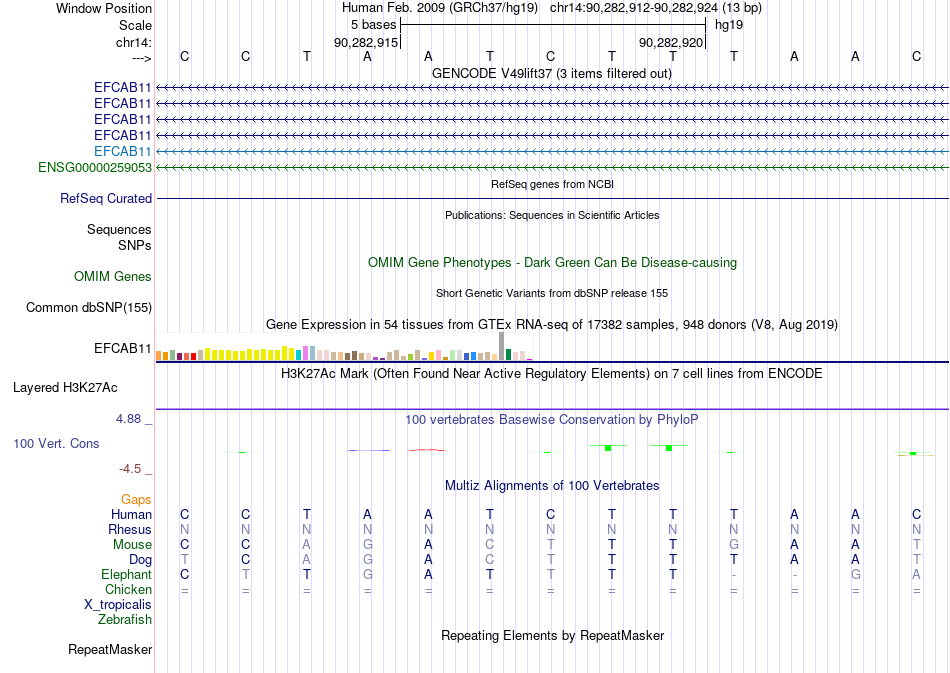The height and width of the screenshot is (673, 950).
Task: Select the X_tropicalis species row label
Action: click(x=118, y=605)
